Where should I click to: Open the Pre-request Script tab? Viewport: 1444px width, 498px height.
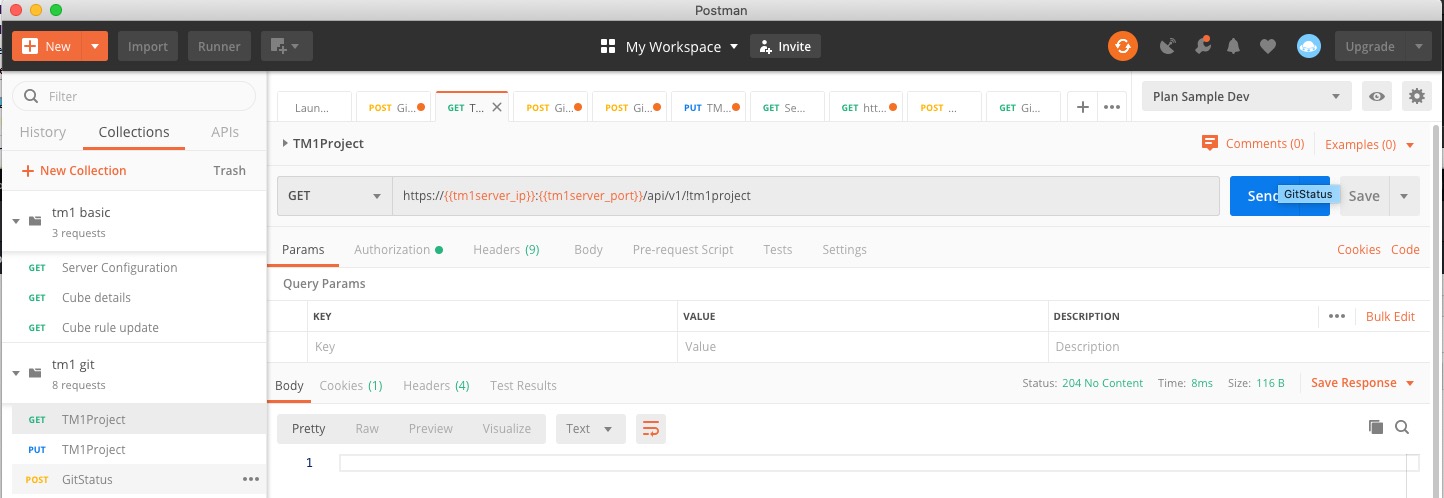(x=683, y=249)
